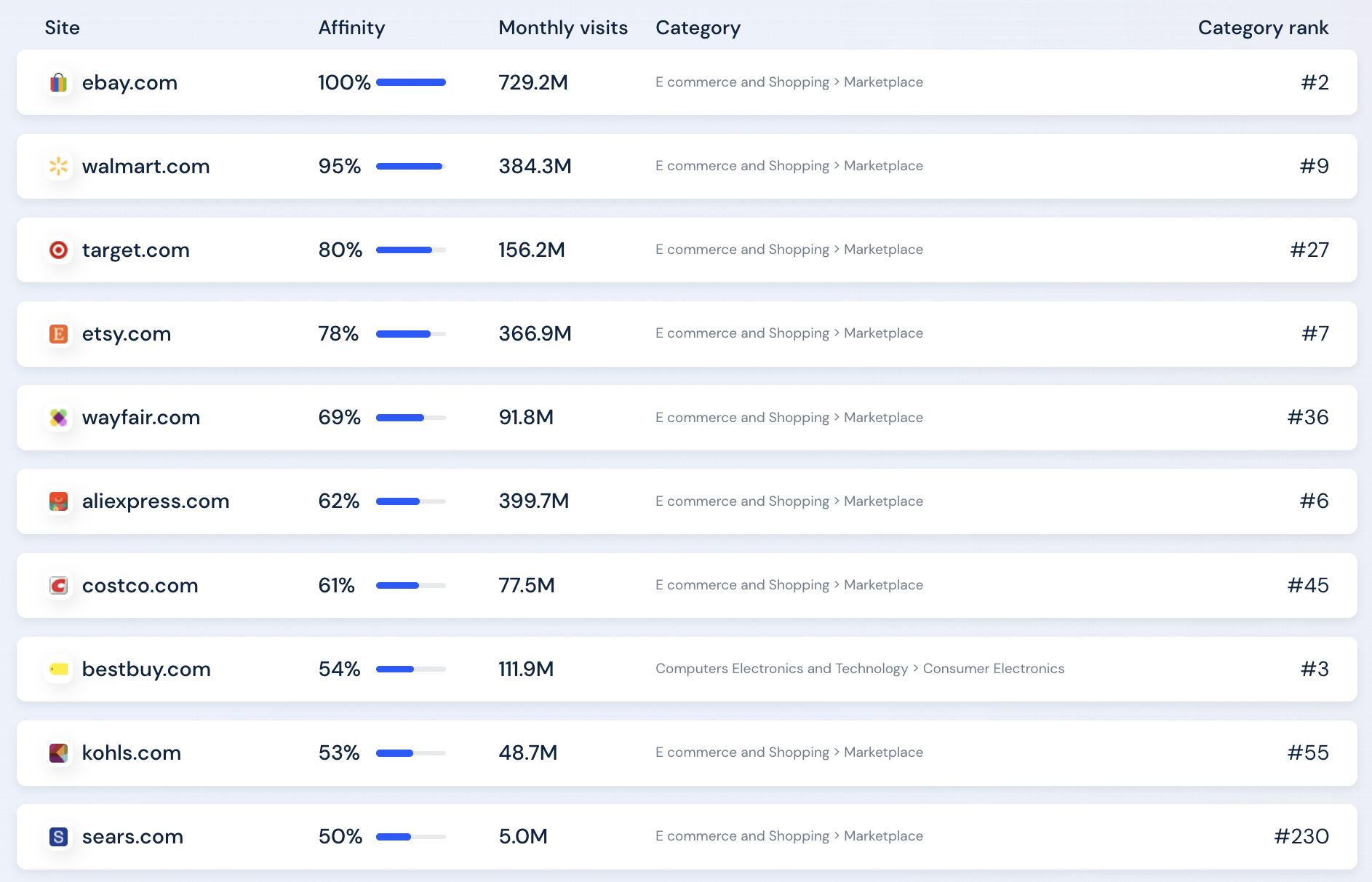Open the aliexpress.com site link
This screenshot has height=882, width=1372.
pyautogui.click(x=155, y=501)
